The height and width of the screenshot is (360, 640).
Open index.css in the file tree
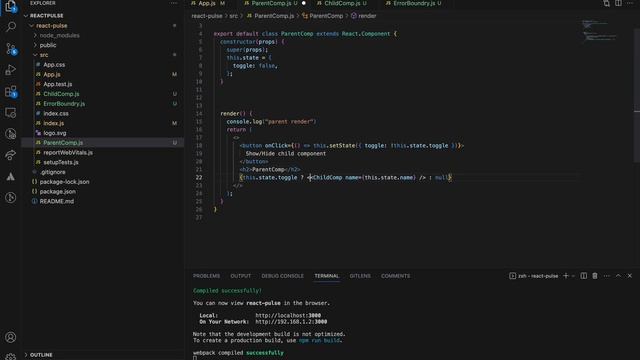click(x=56, y=113)
